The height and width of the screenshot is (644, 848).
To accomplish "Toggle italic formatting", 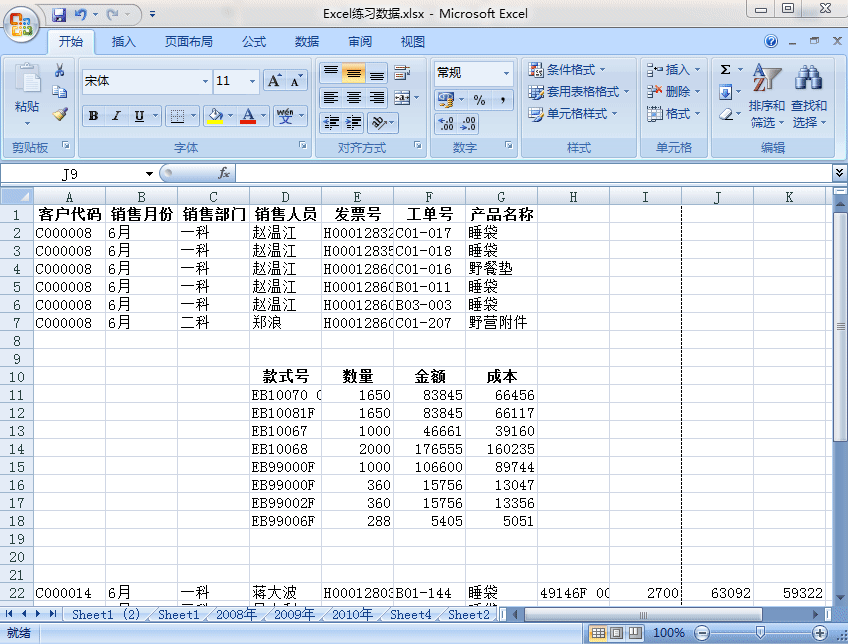I will (118, 115).
